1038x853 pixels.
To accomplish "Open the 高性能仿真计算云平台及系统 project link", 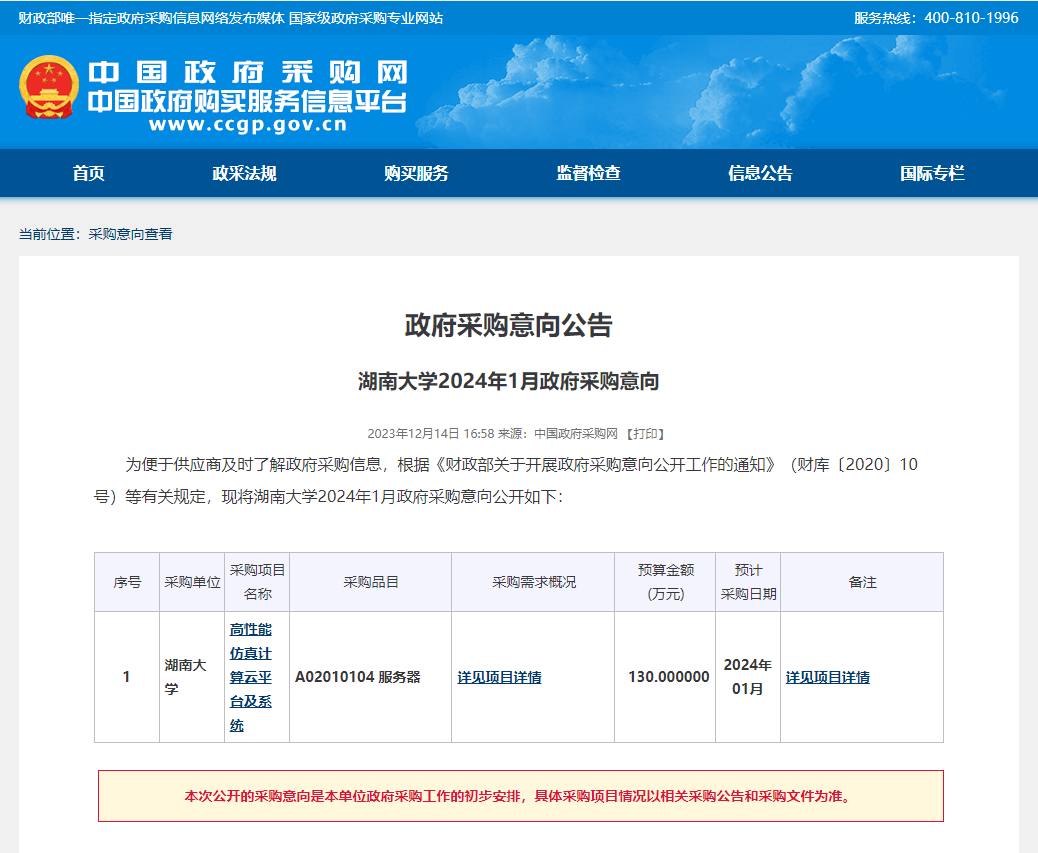I will tap(251, 677).
